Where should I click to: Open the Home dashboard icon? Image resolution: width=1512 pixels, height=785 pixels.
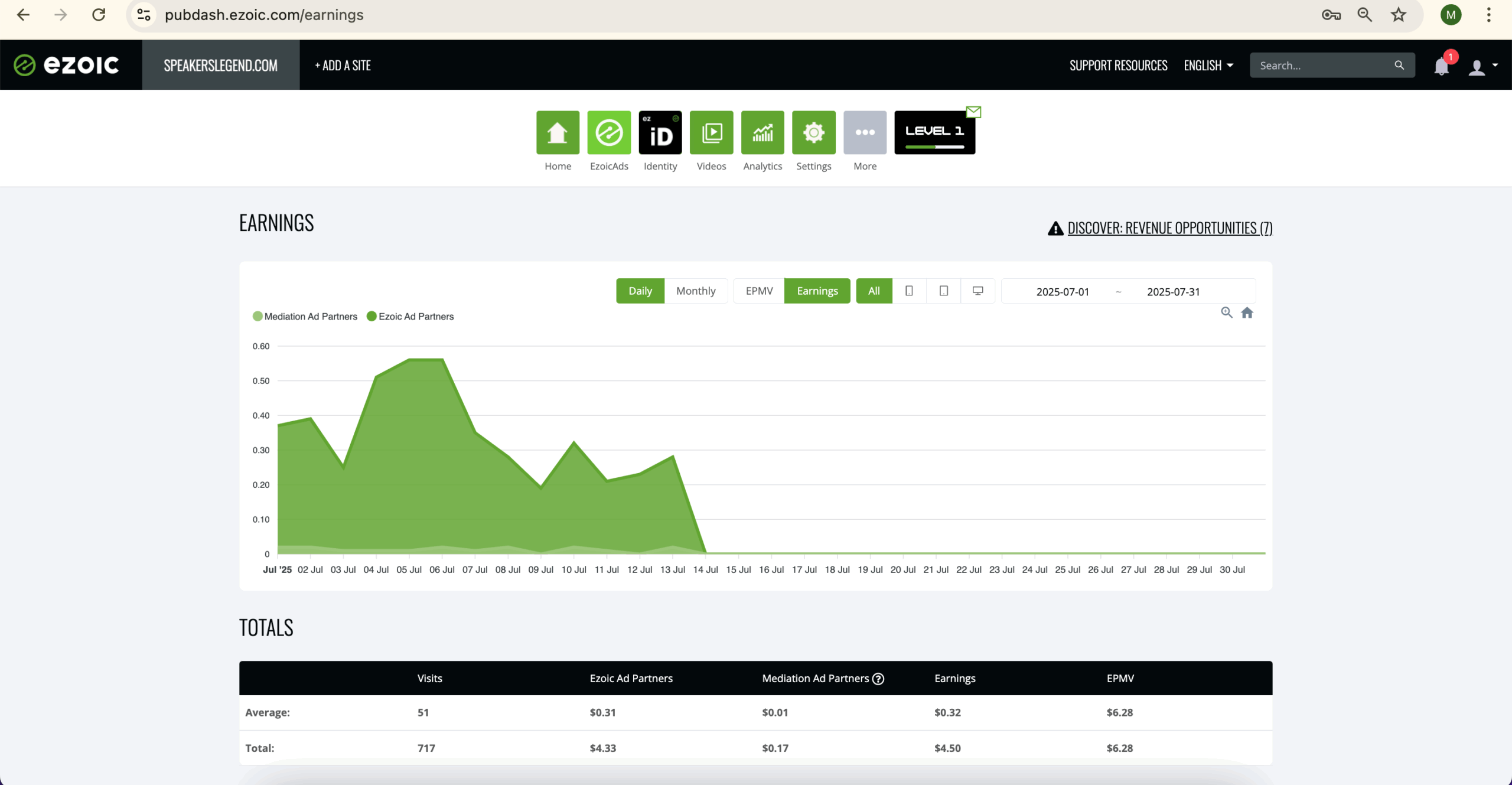[558, 132]
